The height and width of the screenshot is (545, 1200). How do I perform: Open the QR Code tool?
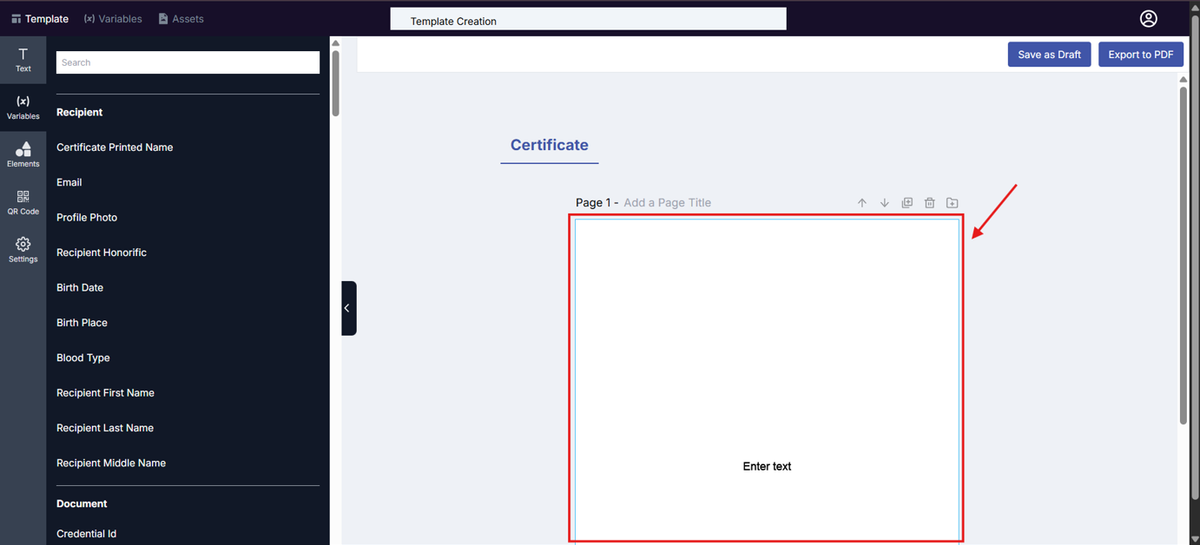click(23, 202)
